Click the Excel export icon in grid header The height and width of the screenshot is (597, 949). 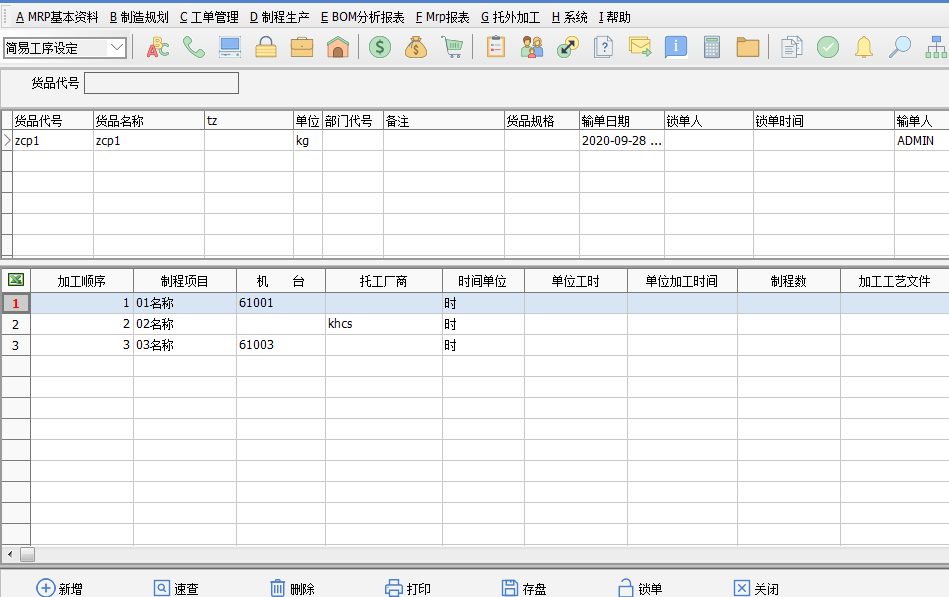click(x=16, y=280)
